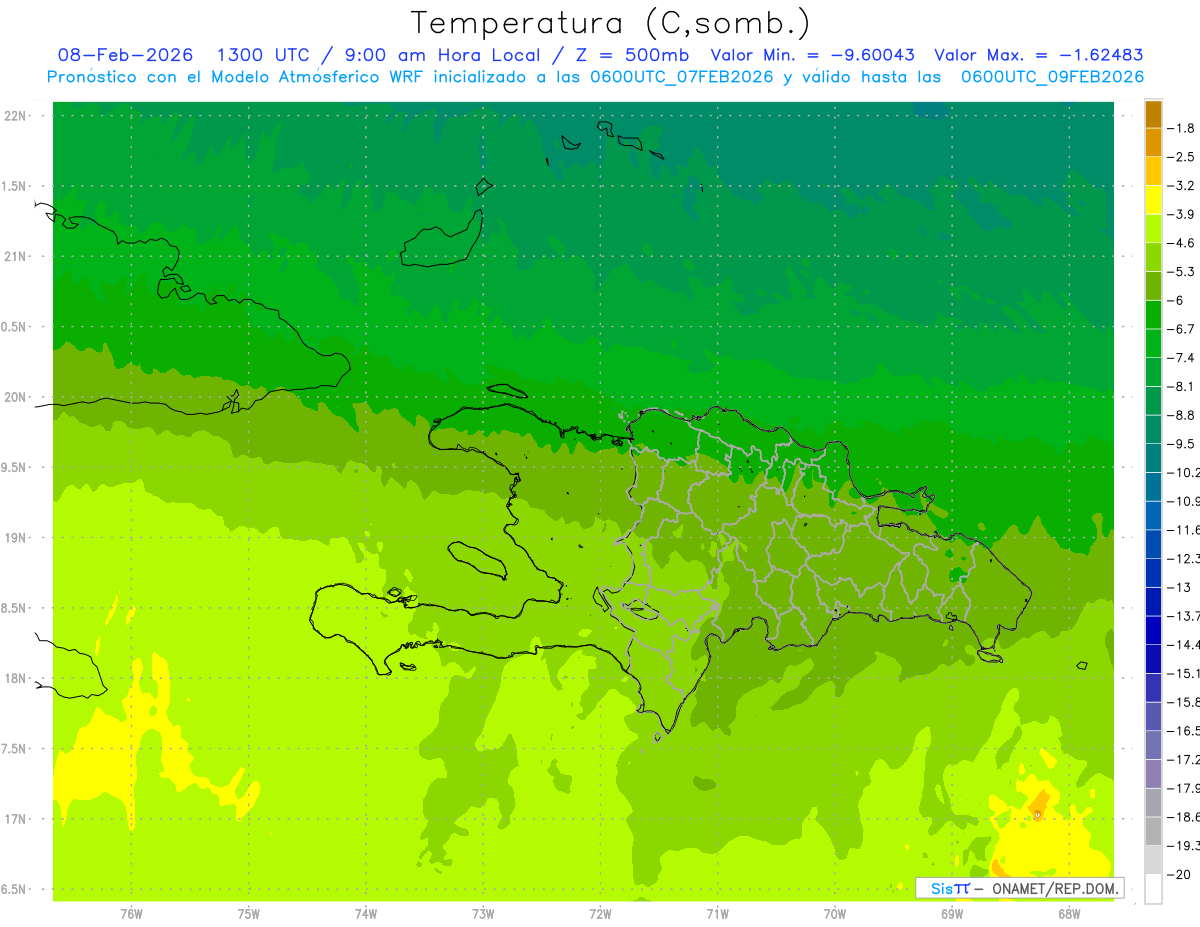The width and height of the screenshot is (1200, 927).
Task: Click the "-9.5" colorbar value
Action: tap(1182, 444)
